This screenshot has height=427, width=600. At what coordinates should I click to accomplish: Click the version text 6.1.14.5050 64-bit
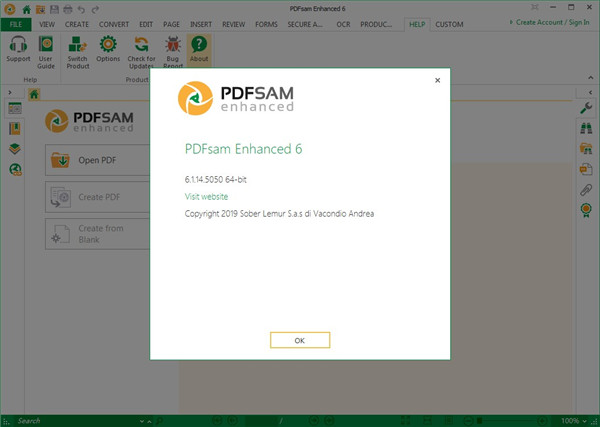(x=215, y=179)
